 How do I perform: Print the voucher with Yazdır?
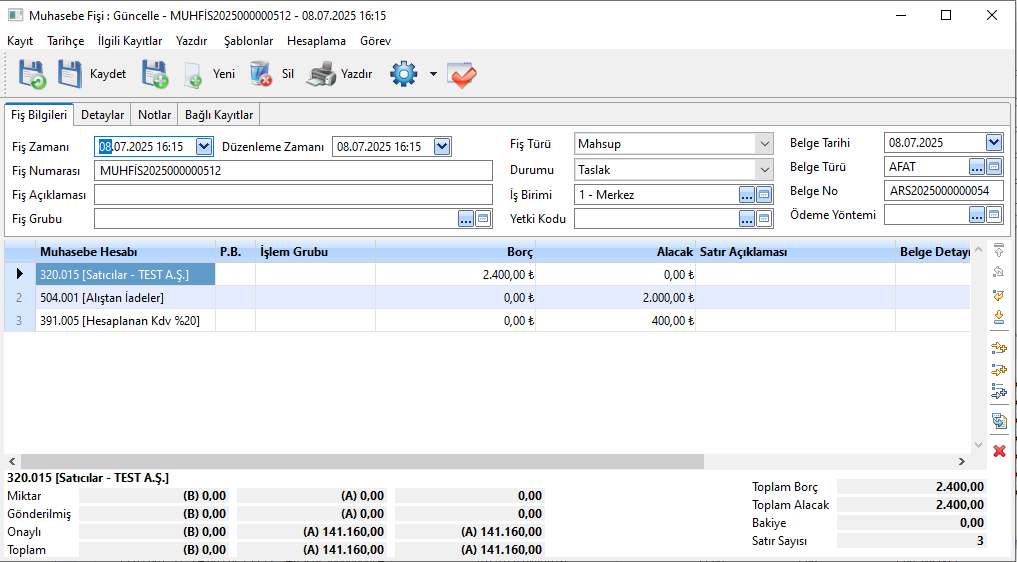click(340, 74)
